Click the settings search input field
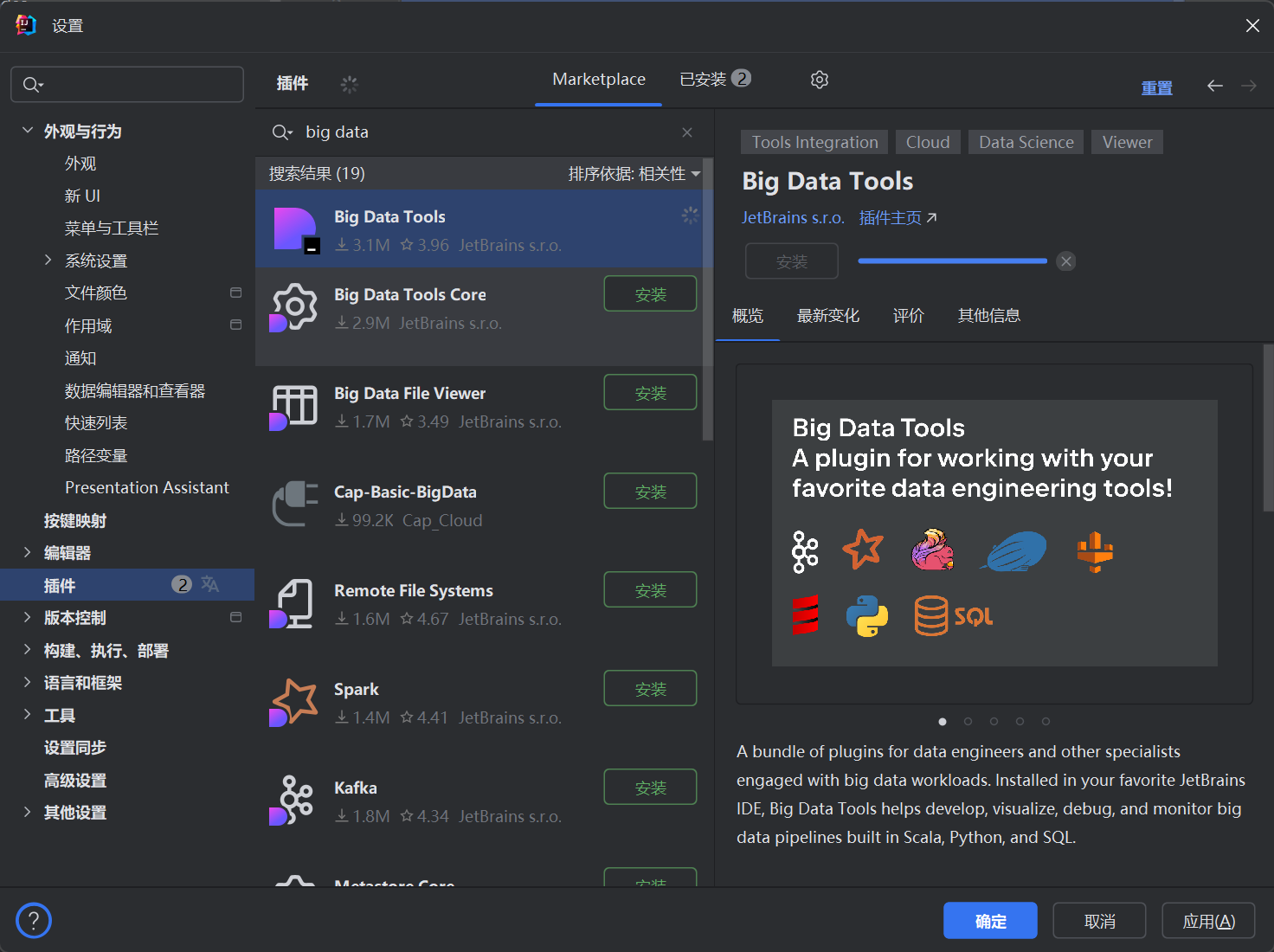The height and width of the screenshot is (952, 1274). [127, 85]
